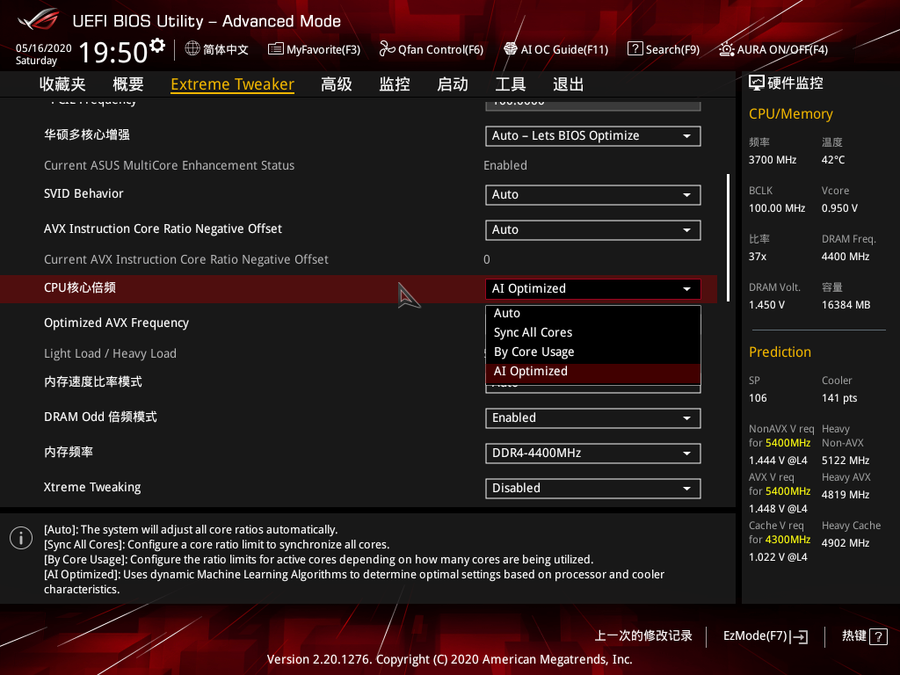
Task: Expand the Xtreme Tweaking Disabled dropdown
Action: click(x=592, y=488)
